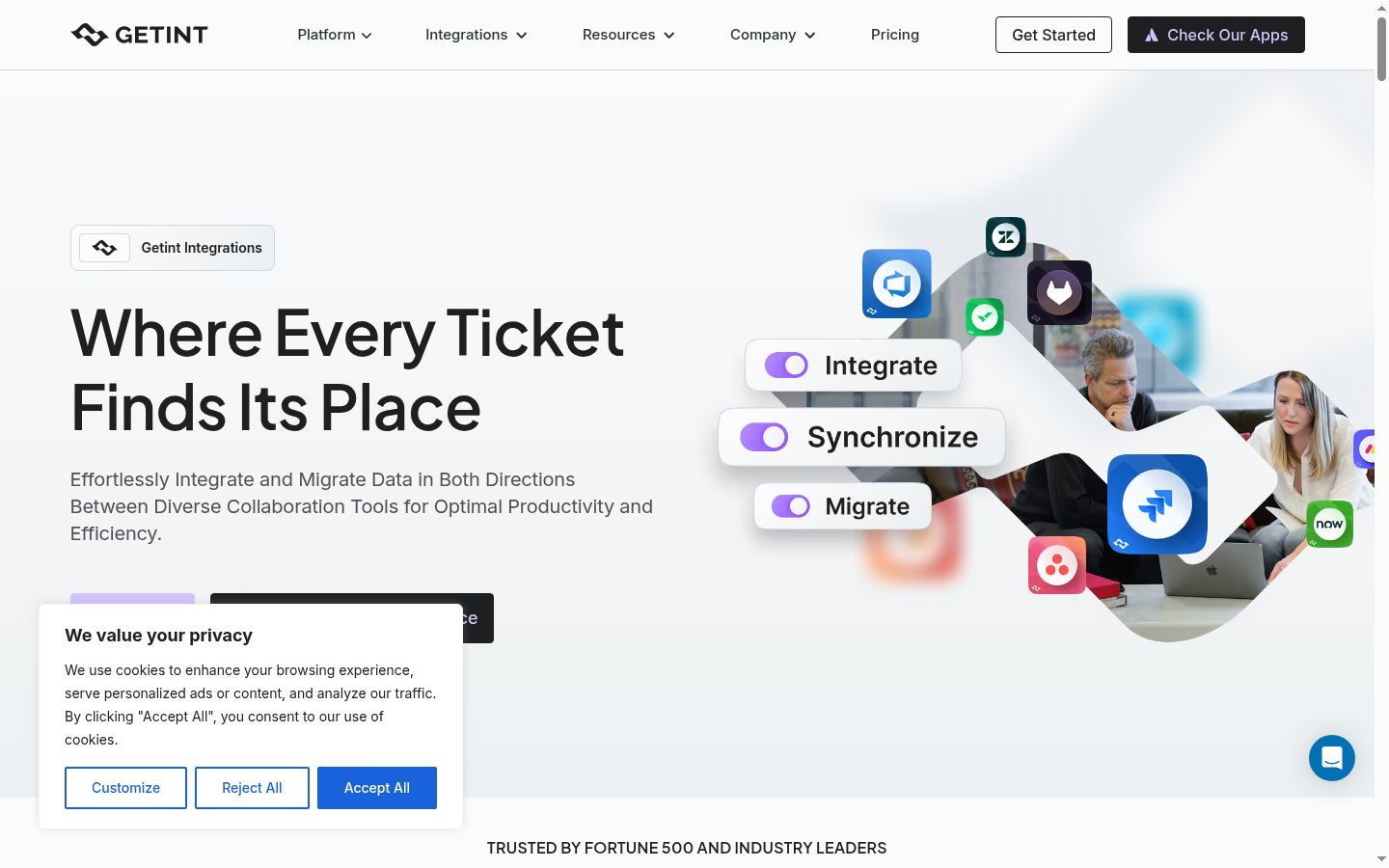Open the chat support widget
The image size is (1389, 868).
click(1332, 758)
